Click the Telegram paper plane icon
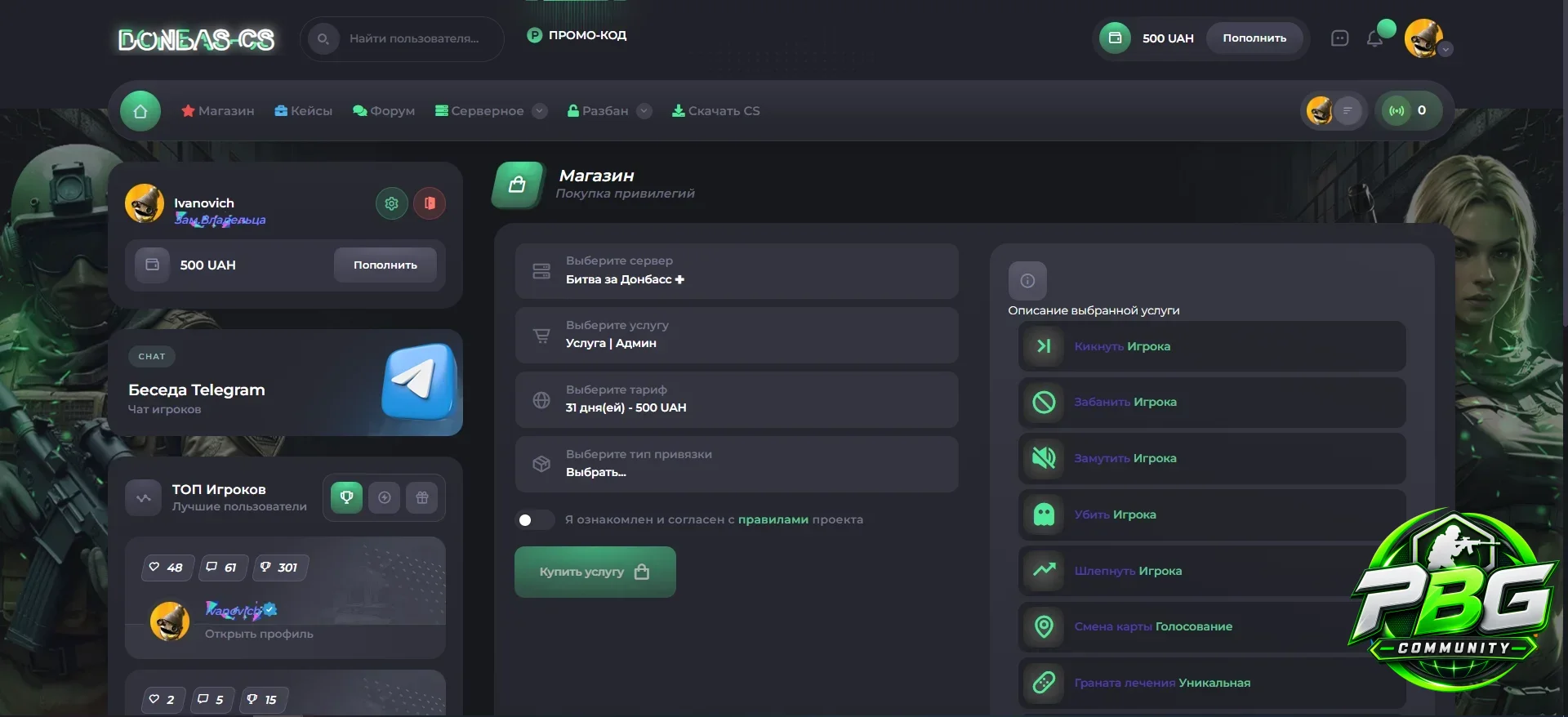This screenshot has height=717, width=1568. click(419, 381)
